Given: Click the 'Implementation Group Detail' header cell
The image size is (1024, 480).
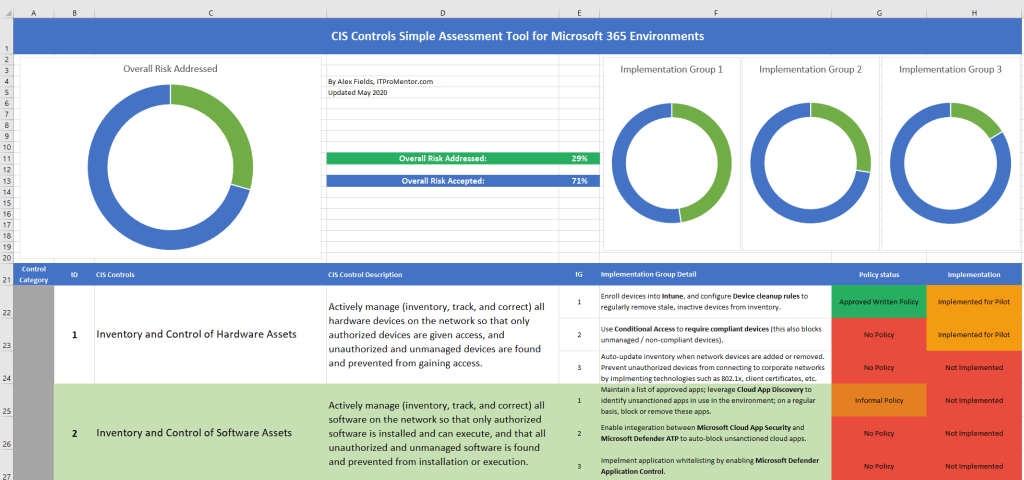Looking at the screenshot, I should (716, 274).
